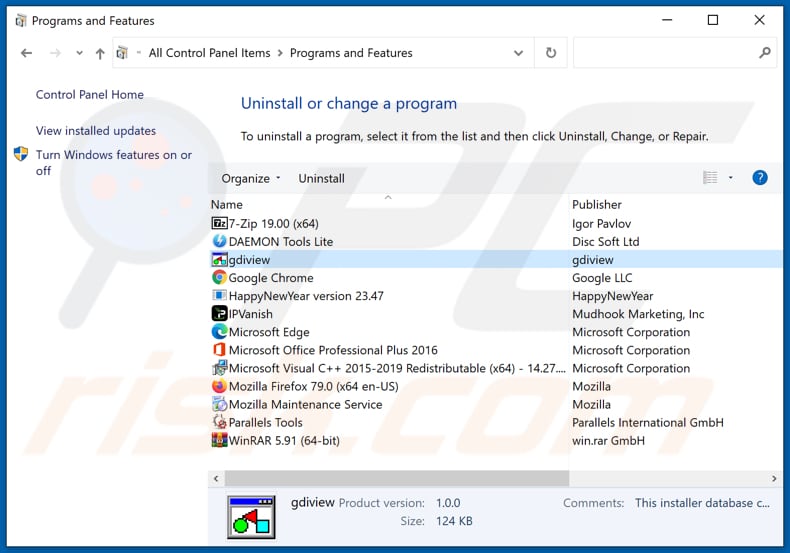Click All Control Panel Items breadcrumb
This screenshot has width=790, height=553.
tap(209, 53)
